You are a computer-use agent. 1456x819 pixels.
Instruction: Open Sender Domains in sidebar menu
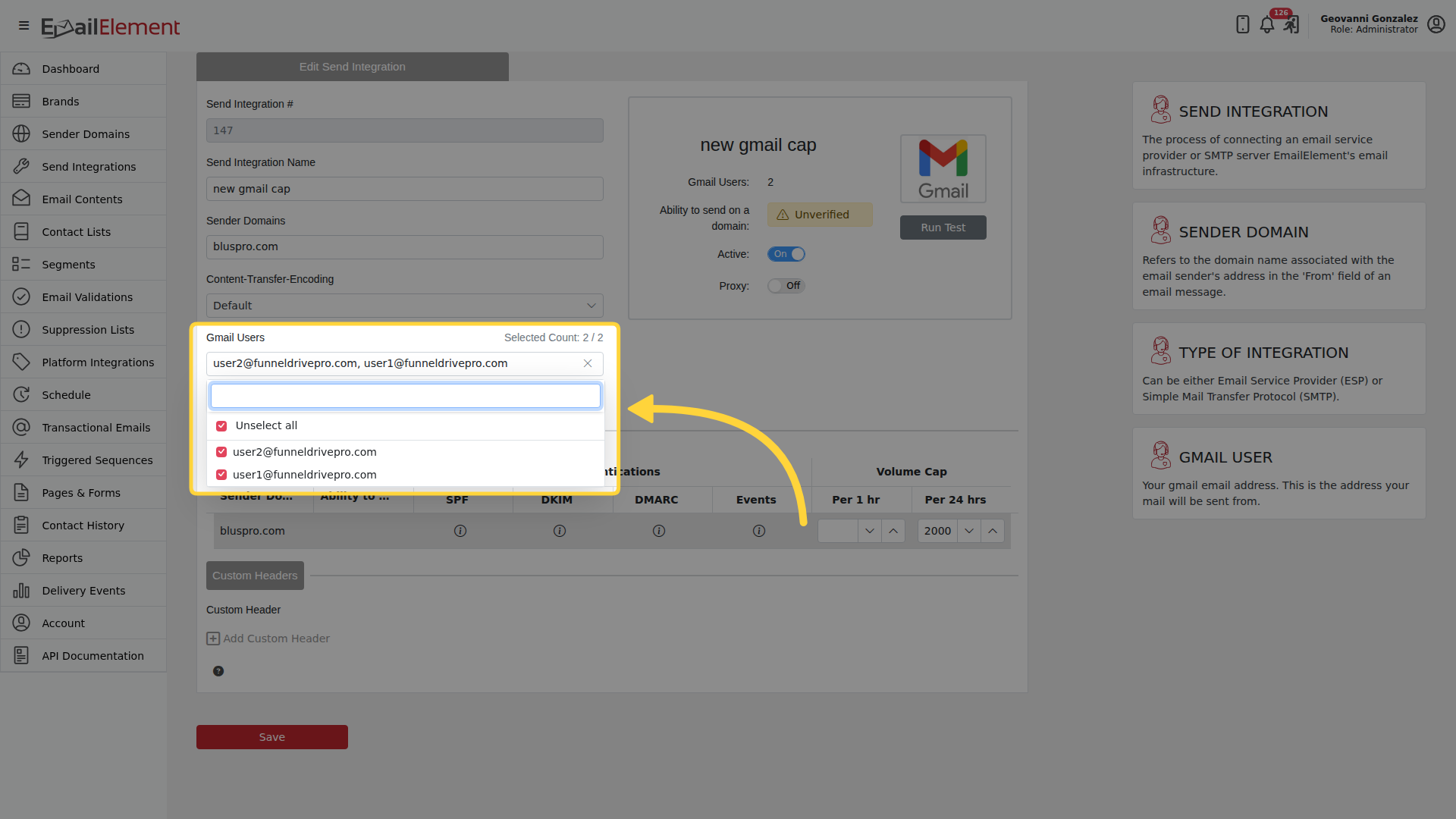83,134
